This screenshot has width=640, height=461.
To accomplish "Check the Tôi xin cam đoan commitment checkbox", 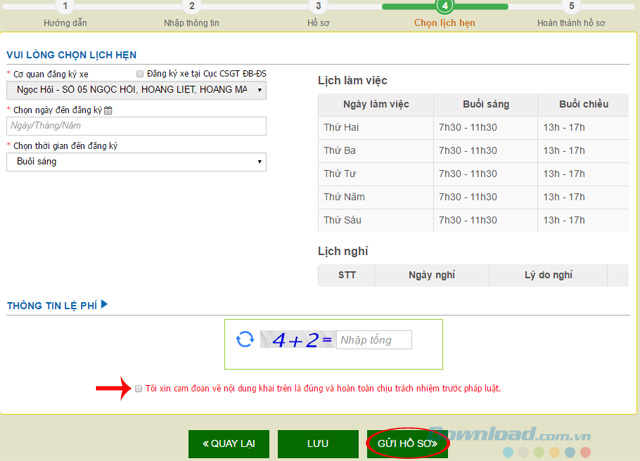I will pyautogui.click(x=139, y=388).
